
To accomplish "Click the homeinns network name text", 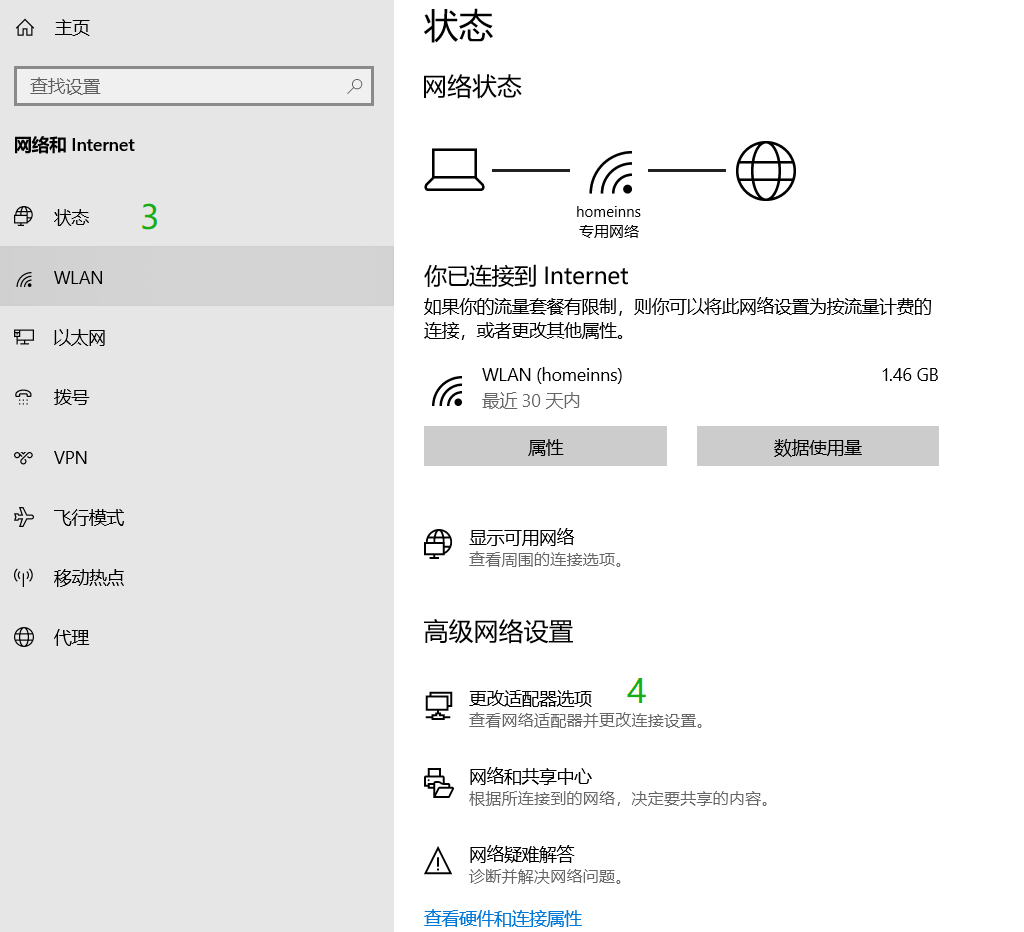I will tap(609, 212).
